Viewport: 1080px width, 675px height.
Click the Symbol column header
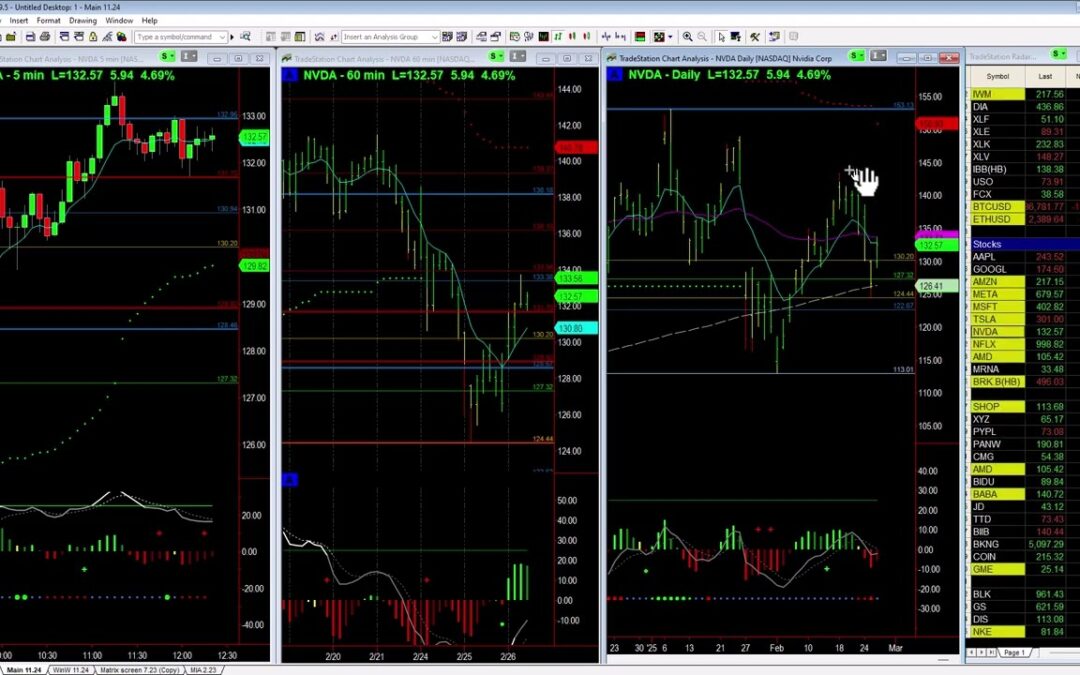tap(997, 76)
